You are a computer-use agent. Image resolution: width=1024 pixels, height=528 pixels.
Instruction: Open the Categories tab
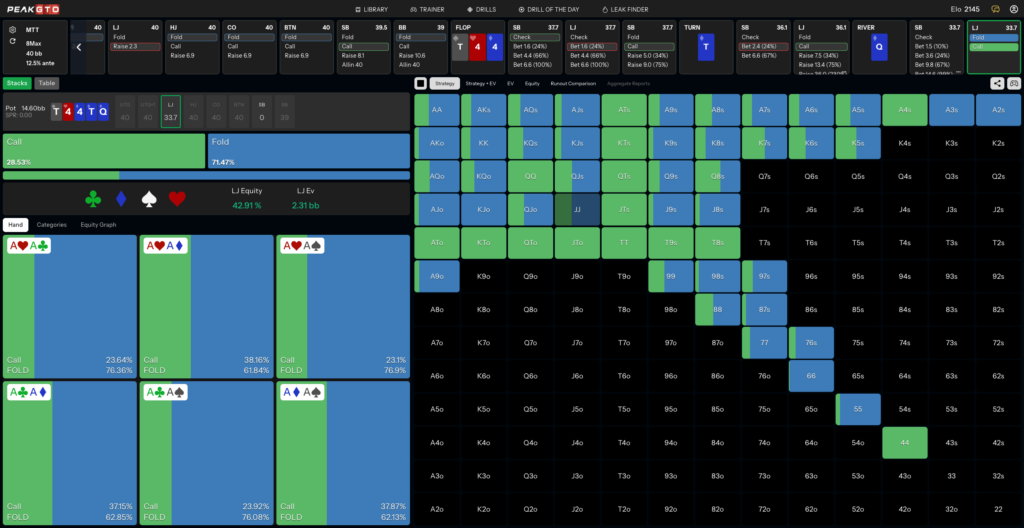click(x=52, y=224)
